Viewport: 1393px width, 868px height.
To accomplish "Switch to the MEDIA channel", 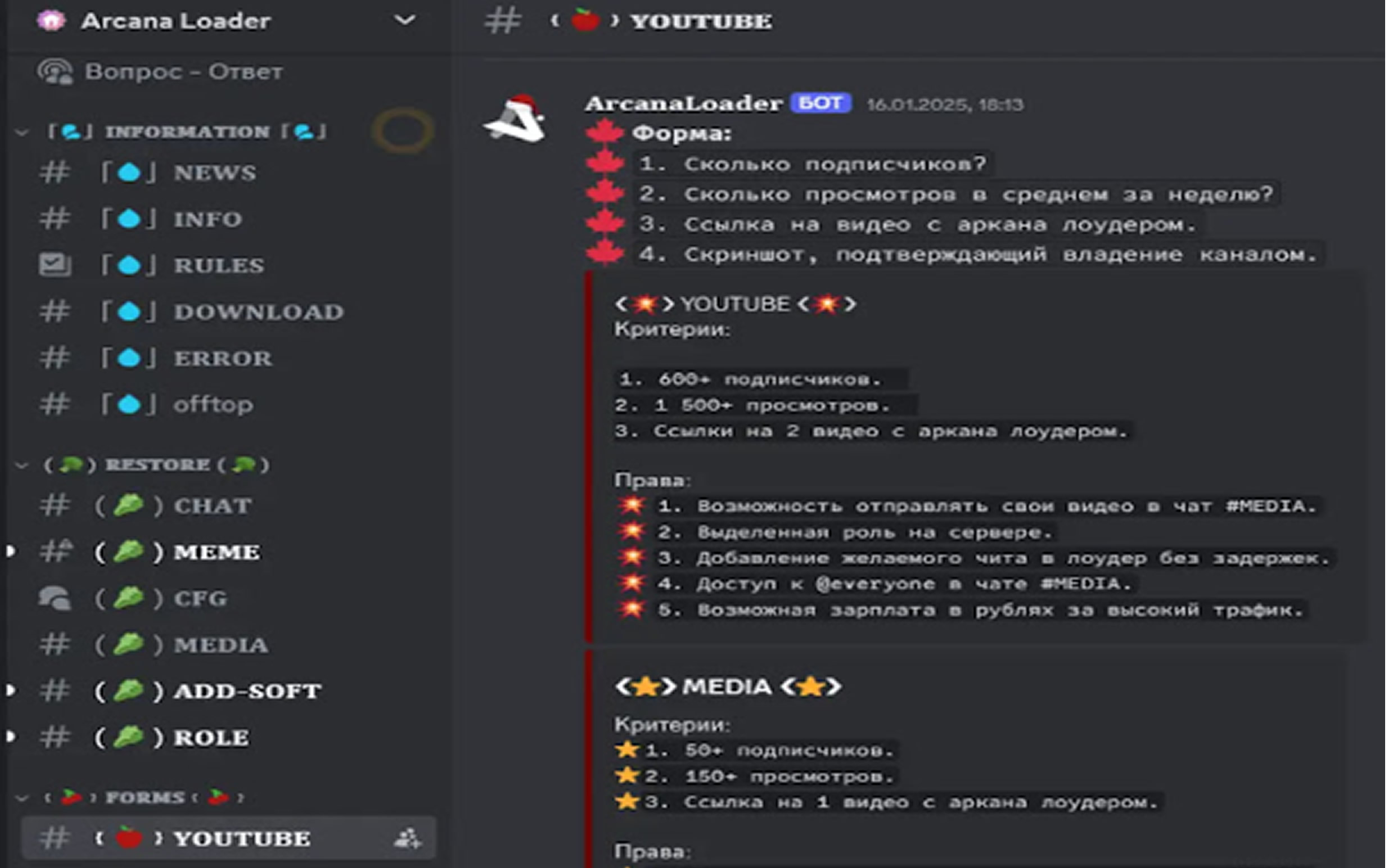I will tap(221, 645).
